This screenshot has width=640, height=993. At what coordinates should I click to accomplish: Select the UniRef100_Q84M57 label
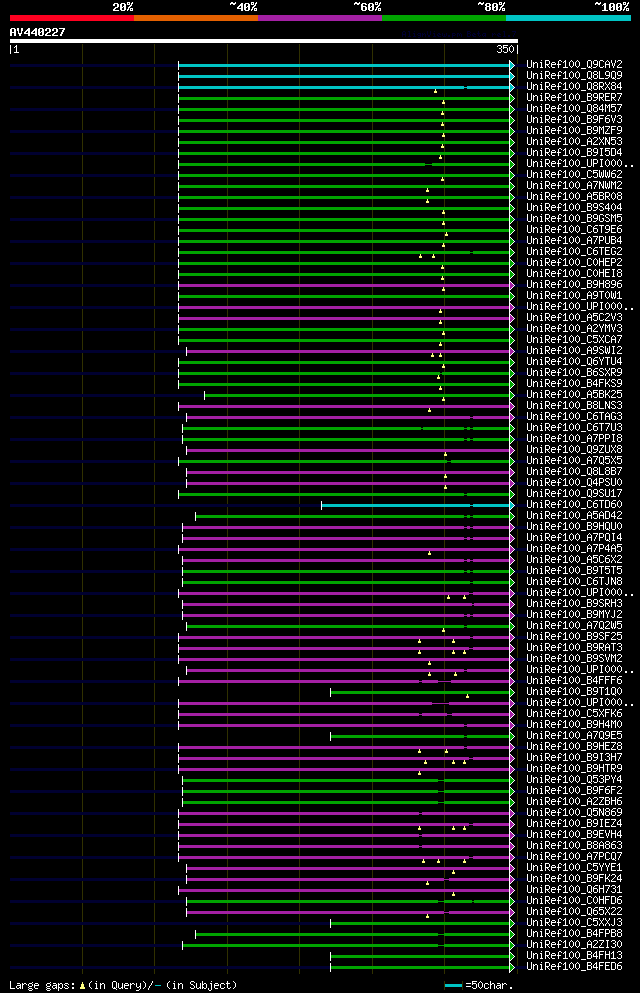[574, 108]
